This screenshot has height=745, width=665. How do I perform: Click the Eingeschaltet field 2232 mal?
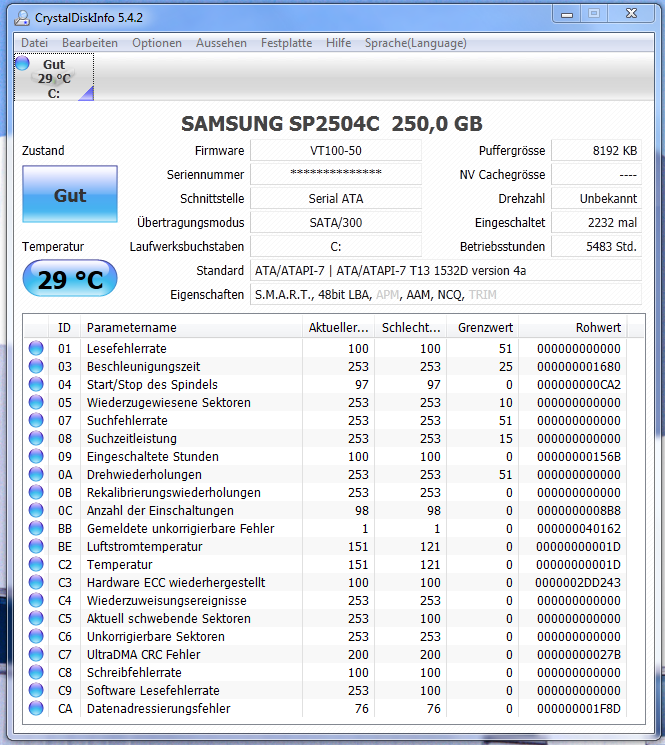pyautogui.click(x=596, y=222)
